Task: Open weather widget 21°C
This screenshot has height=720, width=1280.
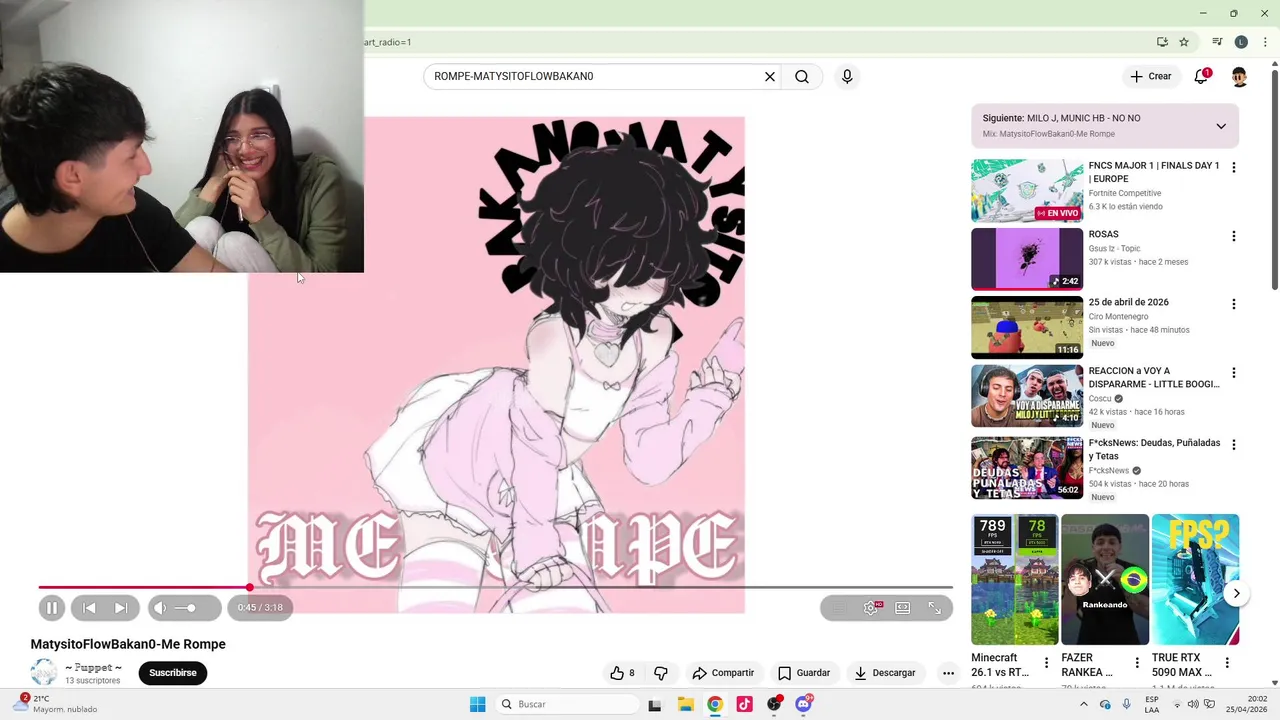Action: 56,704
